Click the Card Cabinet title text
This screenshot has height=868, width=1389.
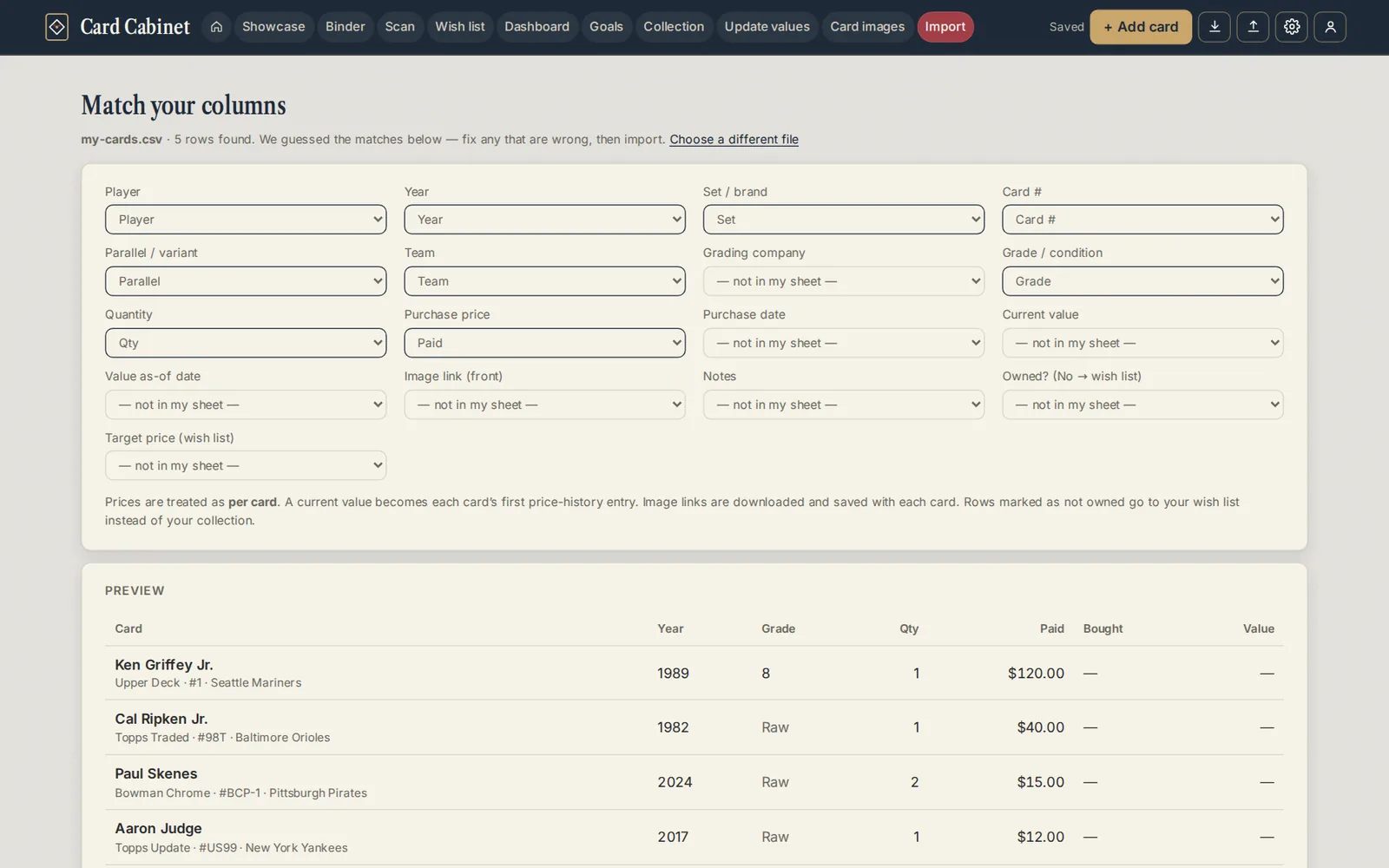pyautogui.click(x=135, y=27)
